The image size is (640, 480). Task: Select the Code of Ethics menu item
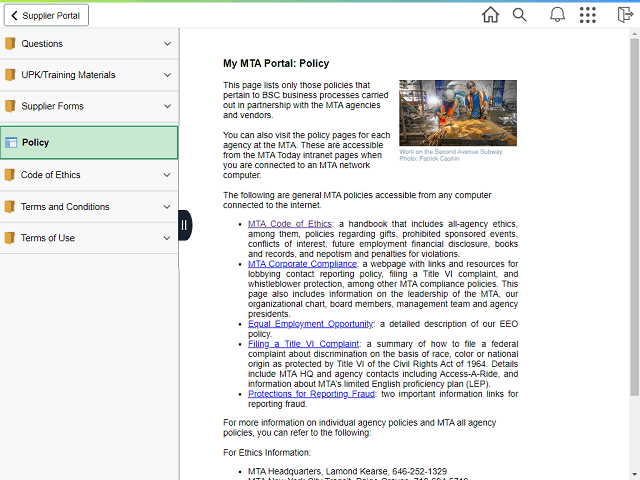click(89, 175)
